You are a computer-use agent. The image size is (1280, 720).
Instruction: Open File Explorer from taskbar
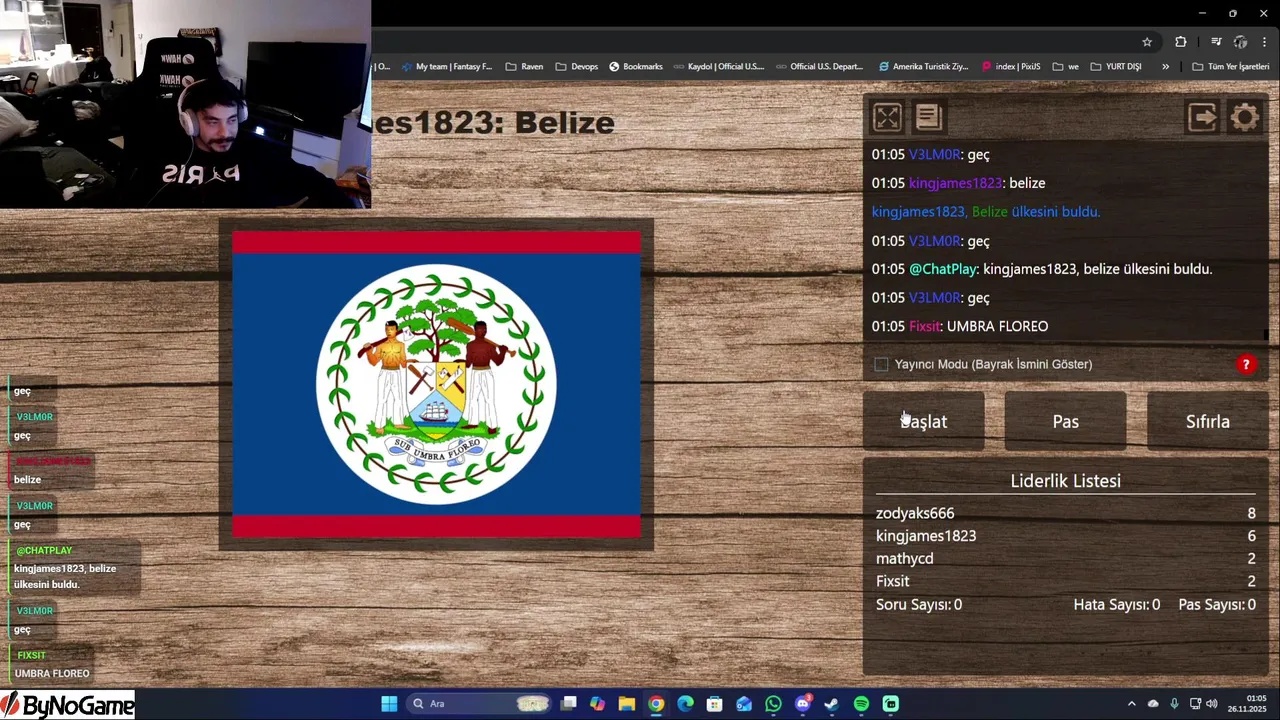click(626, 704)
